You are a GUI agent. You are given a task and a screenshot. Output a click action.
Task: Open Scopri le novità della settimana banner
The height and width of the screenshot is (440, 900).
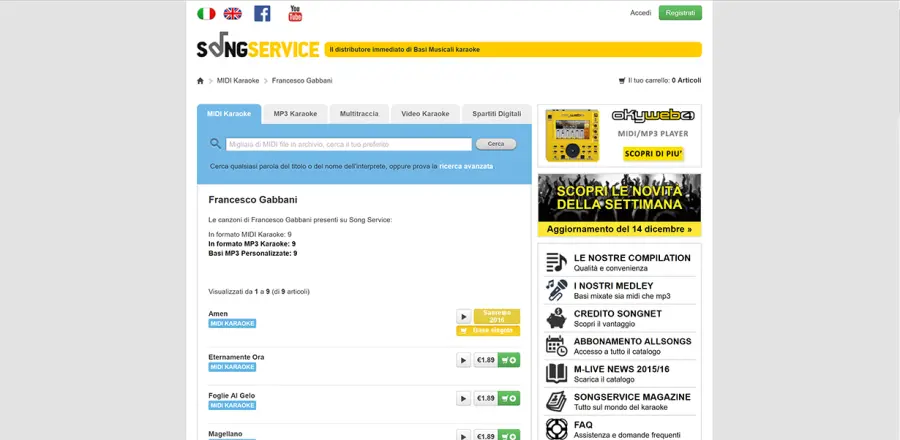619,198
